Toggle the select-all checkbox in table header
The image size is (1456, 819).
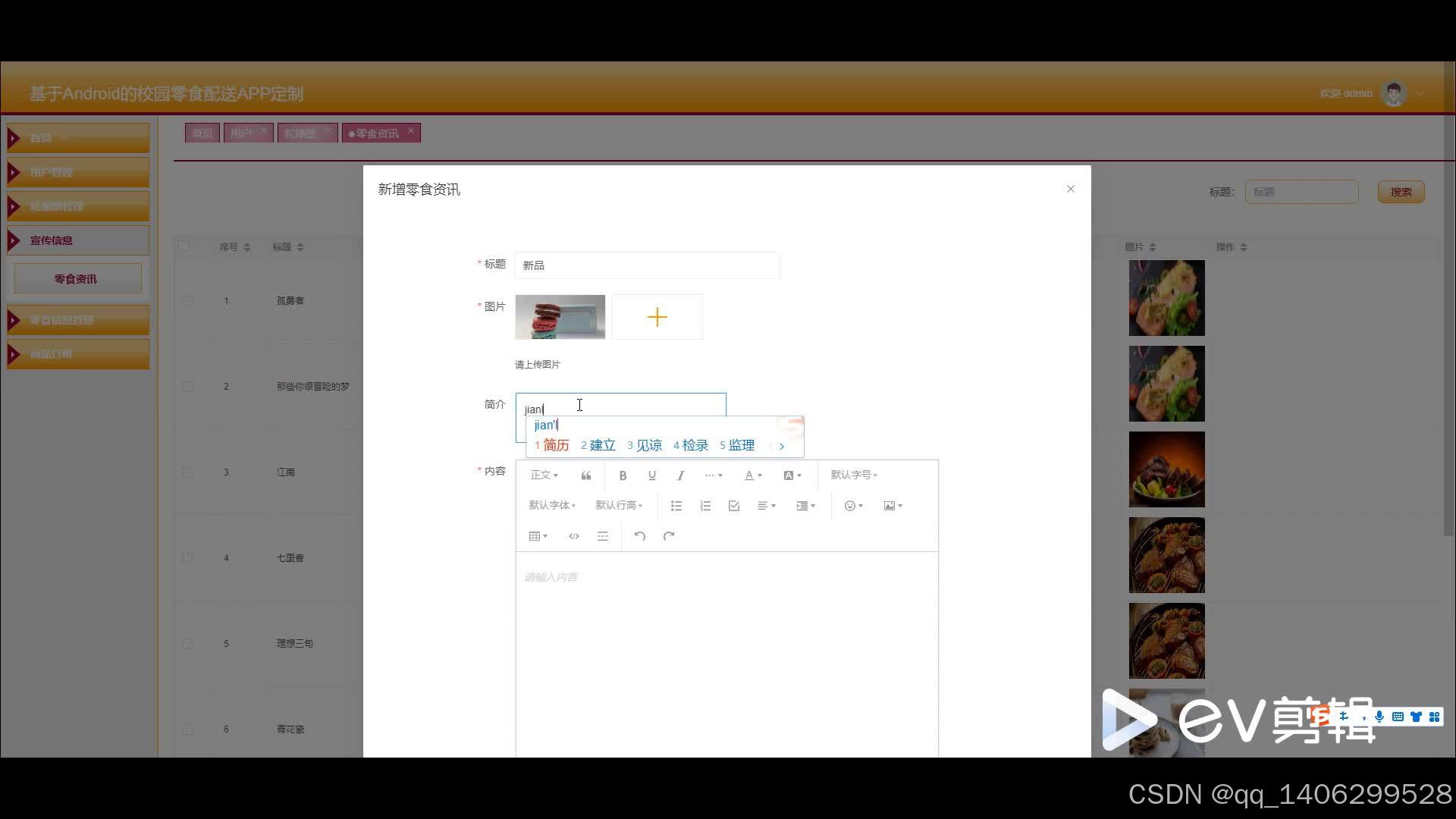(x=184, y=246)
